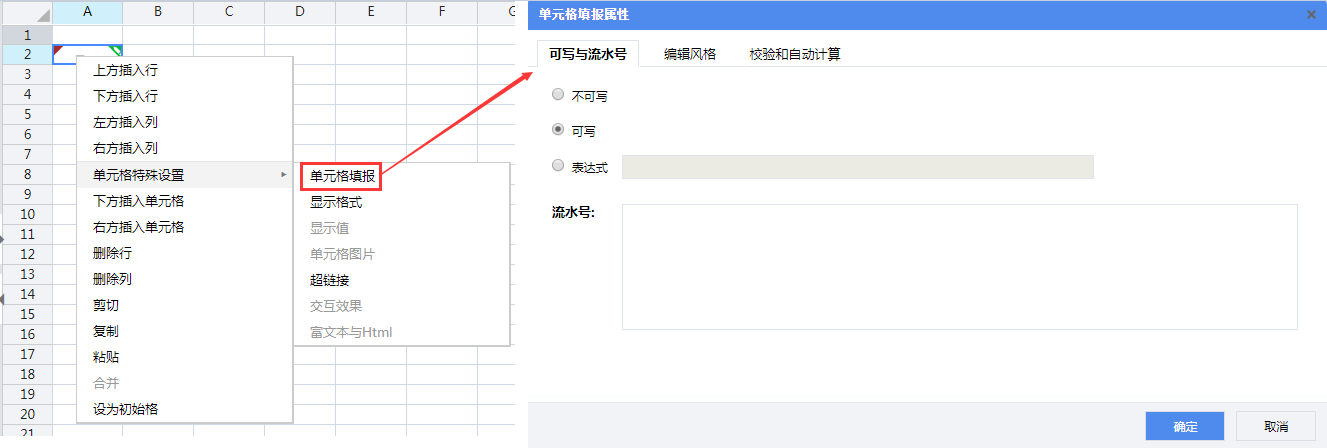Click the 流水号 text area
The width and height of the screenshot is (1327, 448).
(959, 267)
